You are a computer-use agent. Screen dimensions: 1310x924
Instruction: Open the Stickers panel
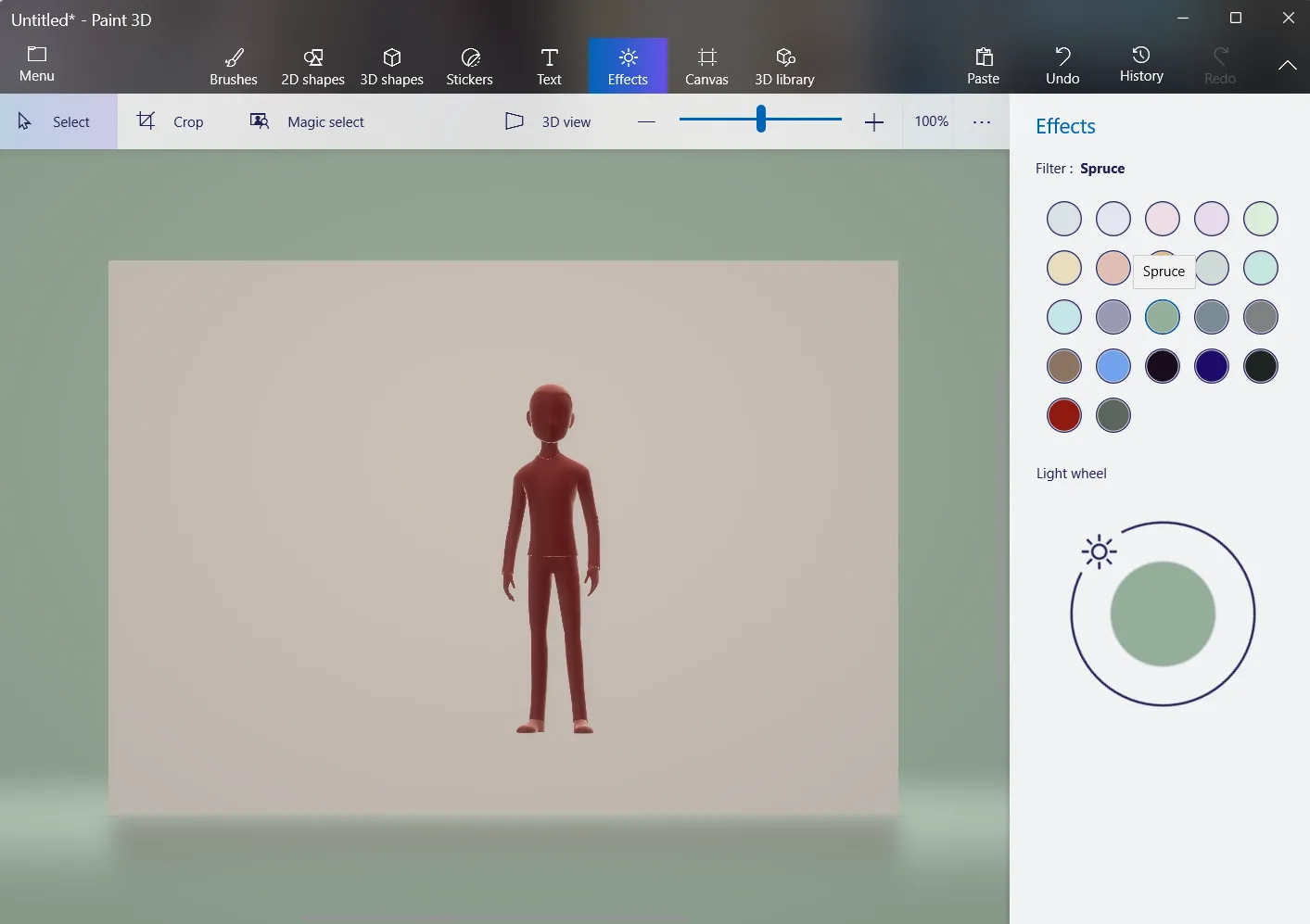click(469, 65)
